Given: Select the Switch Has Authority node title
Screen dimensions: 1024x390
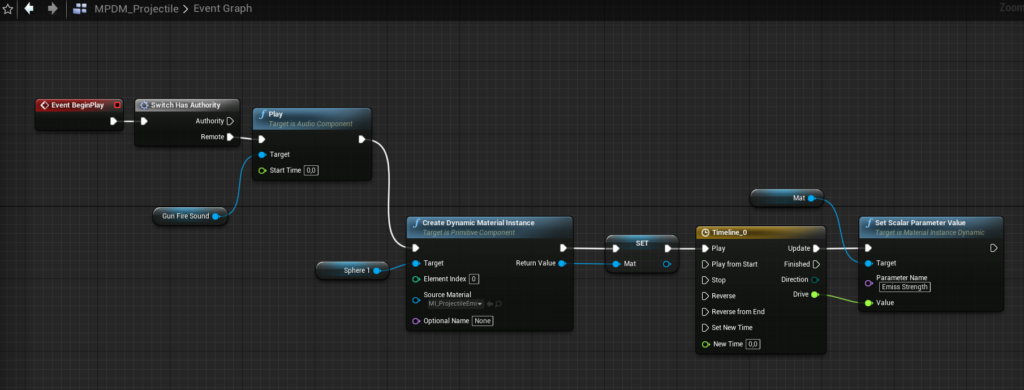Looking at the screenshot, I should click(185, 105).
